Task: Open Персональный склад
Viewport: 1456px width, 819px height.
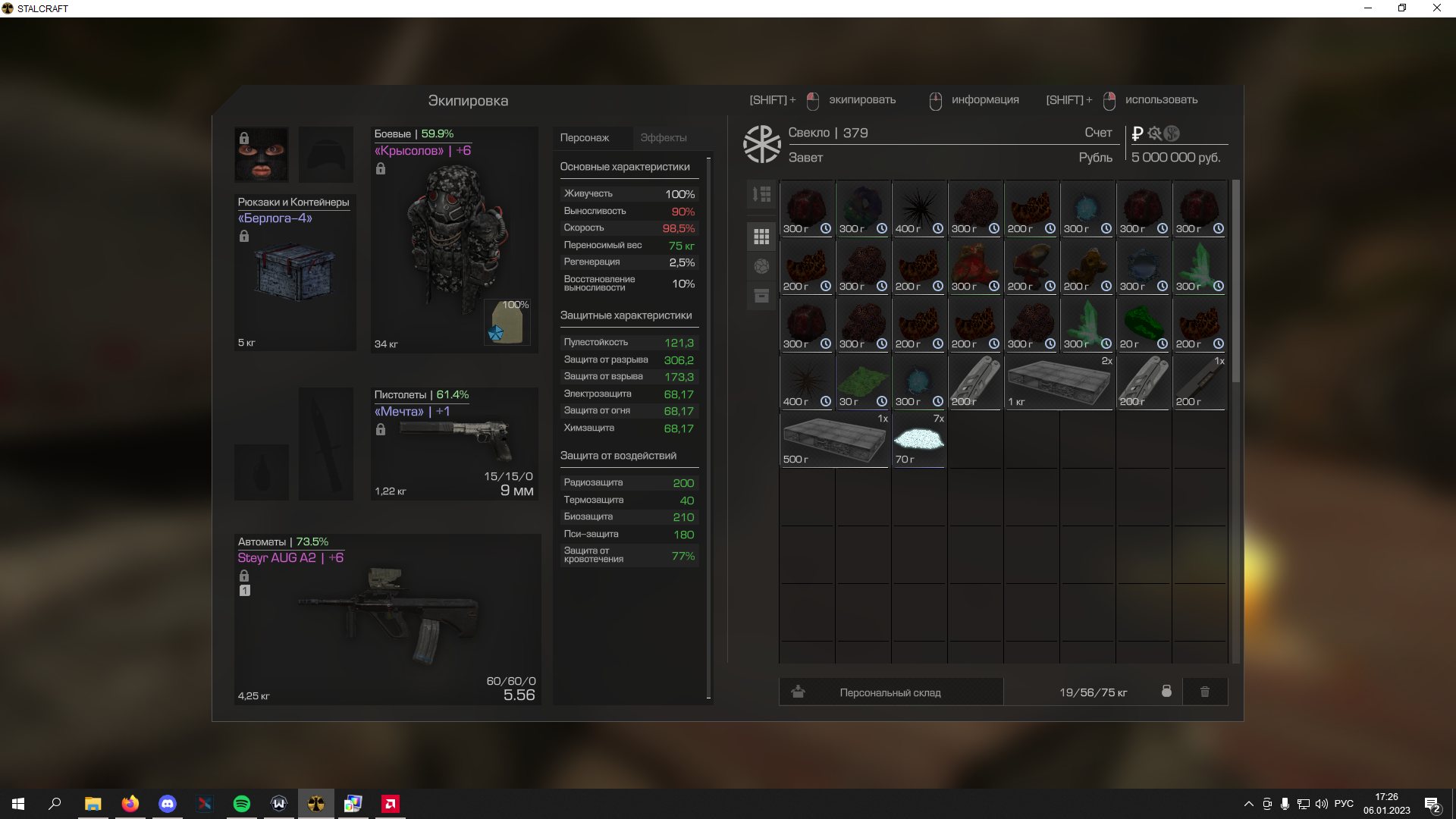Action: pyautogui.click(x=891, y=692)
